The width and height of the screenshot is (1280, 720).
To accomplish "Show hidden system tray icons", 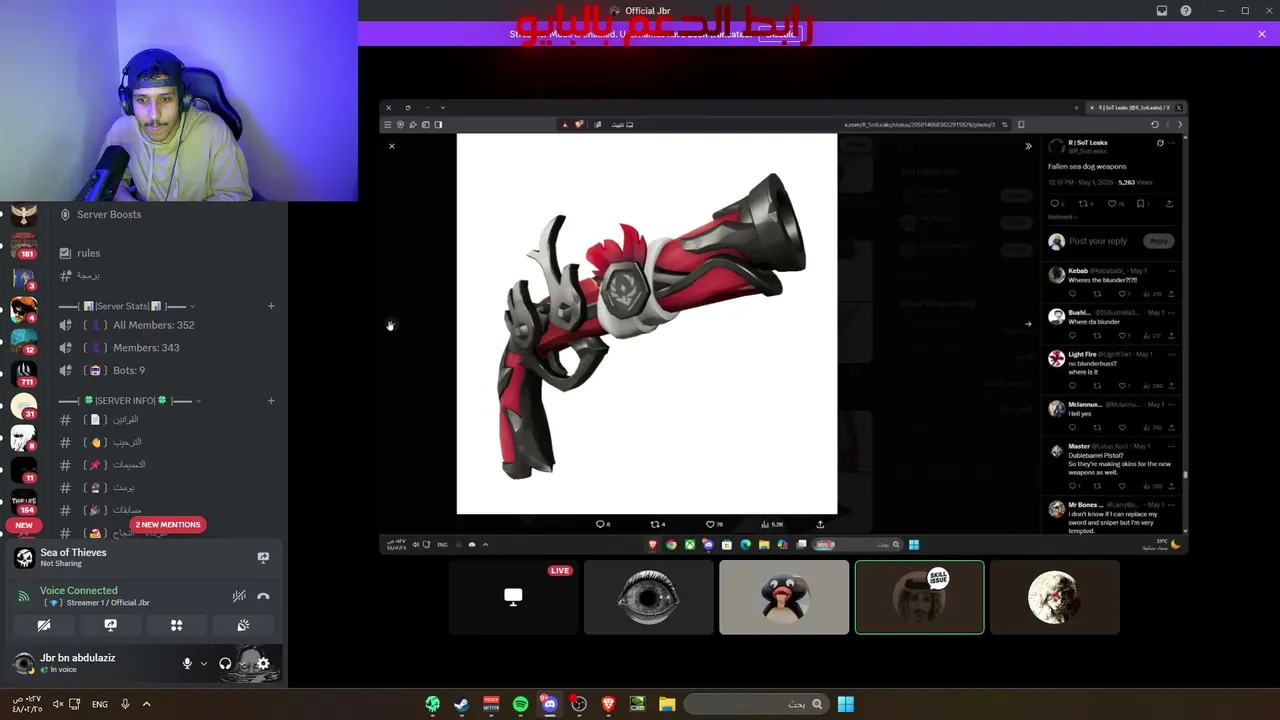I will pyautogui.click(x=146, y=704).
